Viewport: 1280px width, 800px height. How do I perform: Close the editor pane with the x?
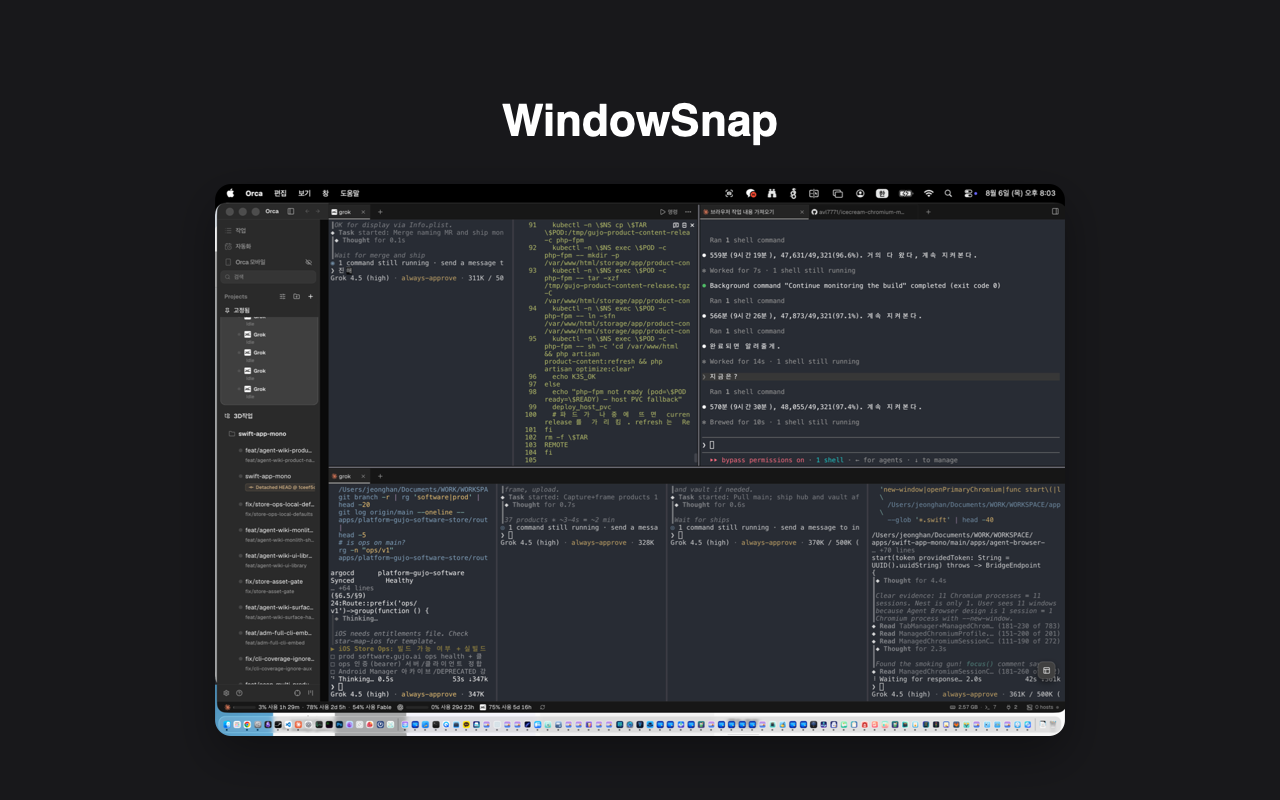click(x=692, y=225)
